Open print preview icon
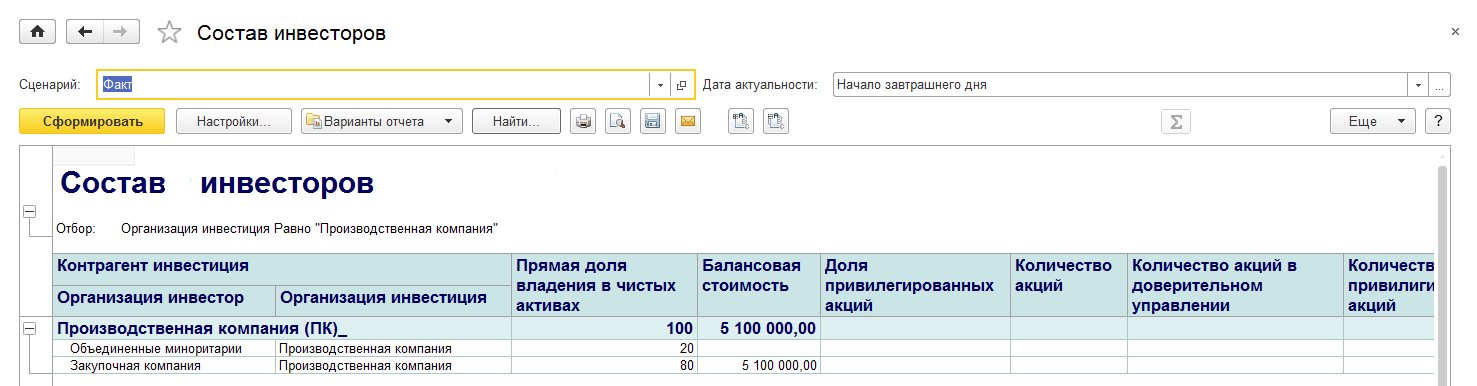The height and width of the screenshot is (386, 1477). [618, 121]
